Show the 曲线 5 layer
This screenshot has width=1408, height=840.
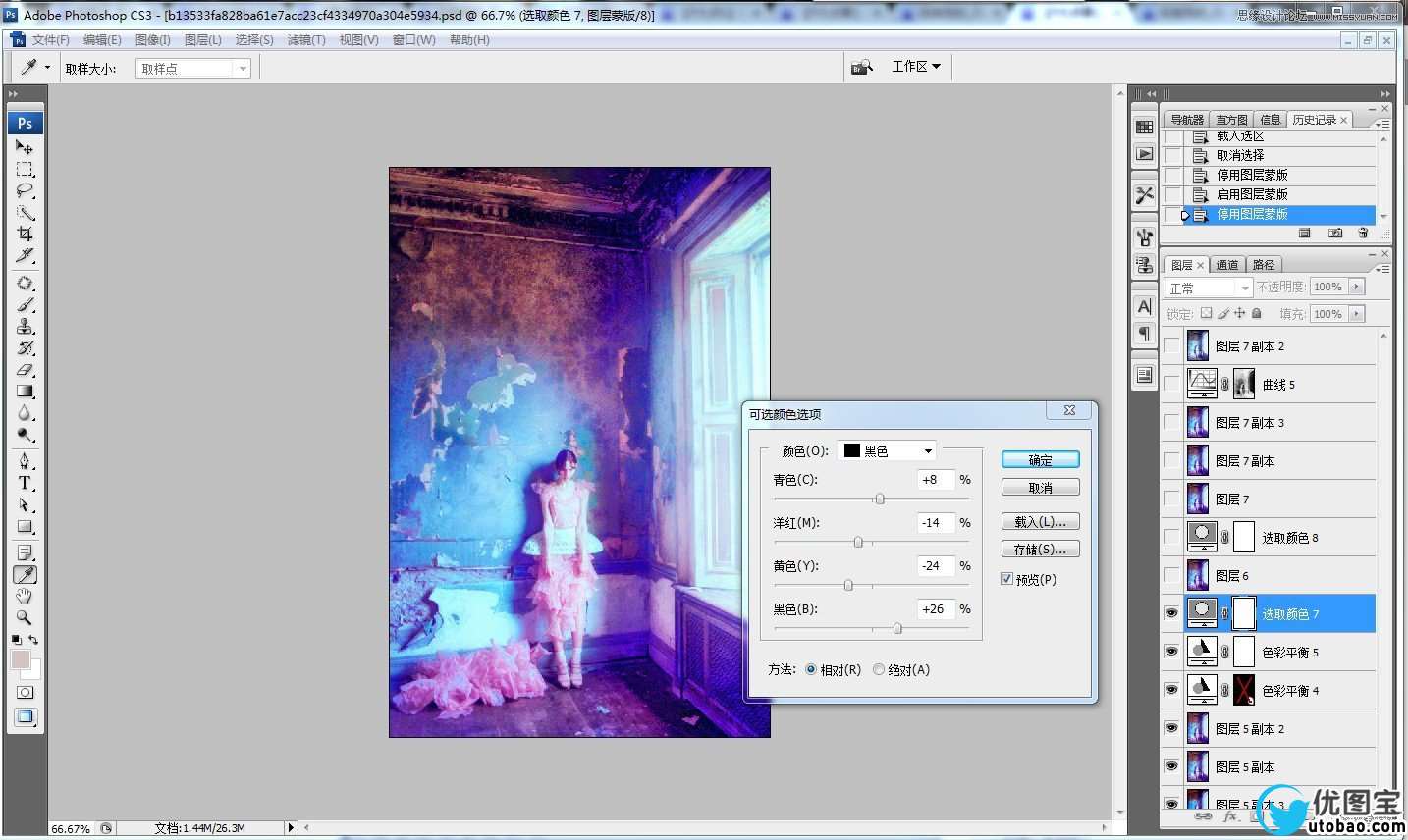pyautogui.click(x=1171, y=384)
